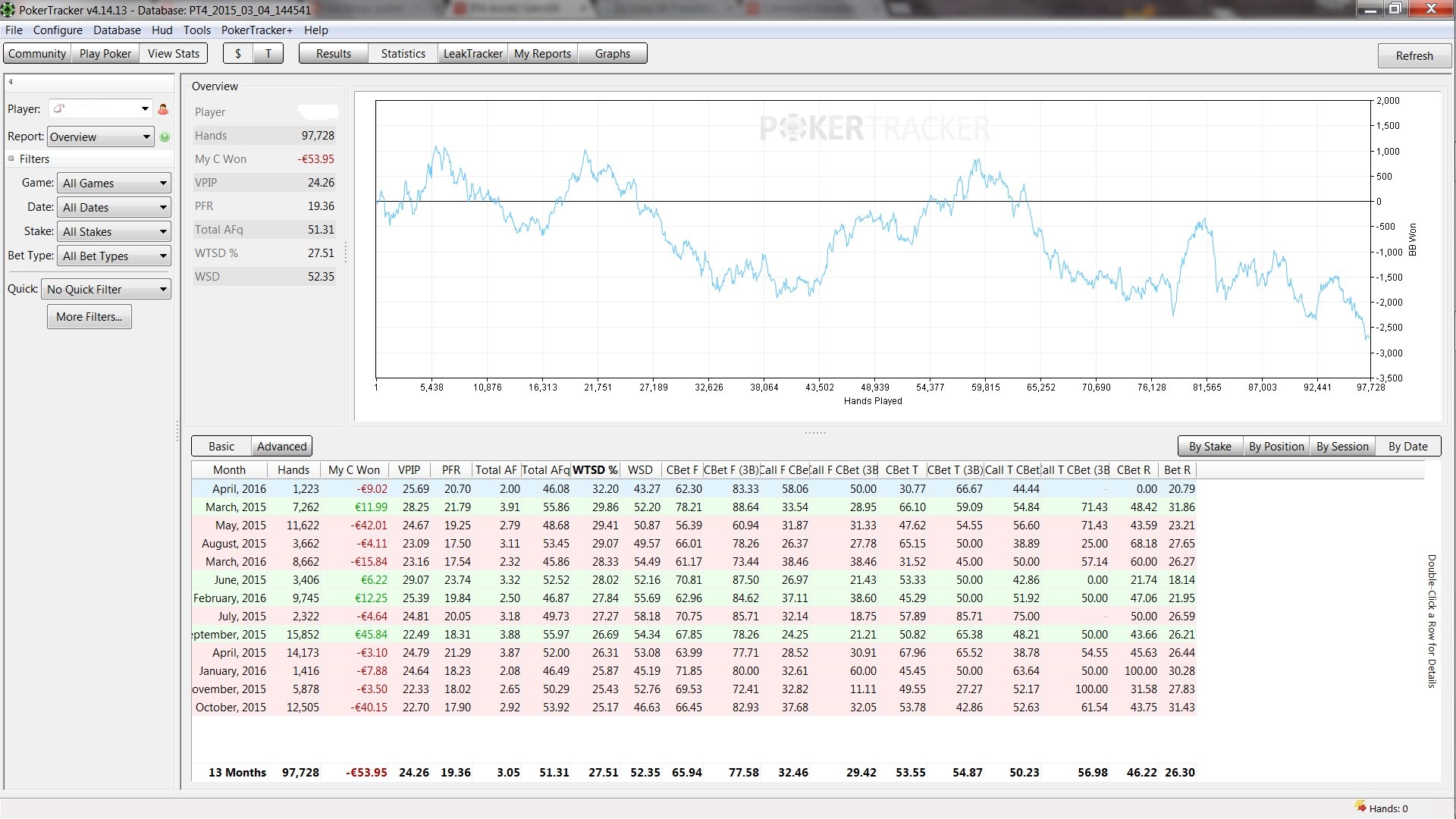This screenshot has width=1456, height=819.
Task: Open the Game All Games dropdown
Action: tap(114, 184)
